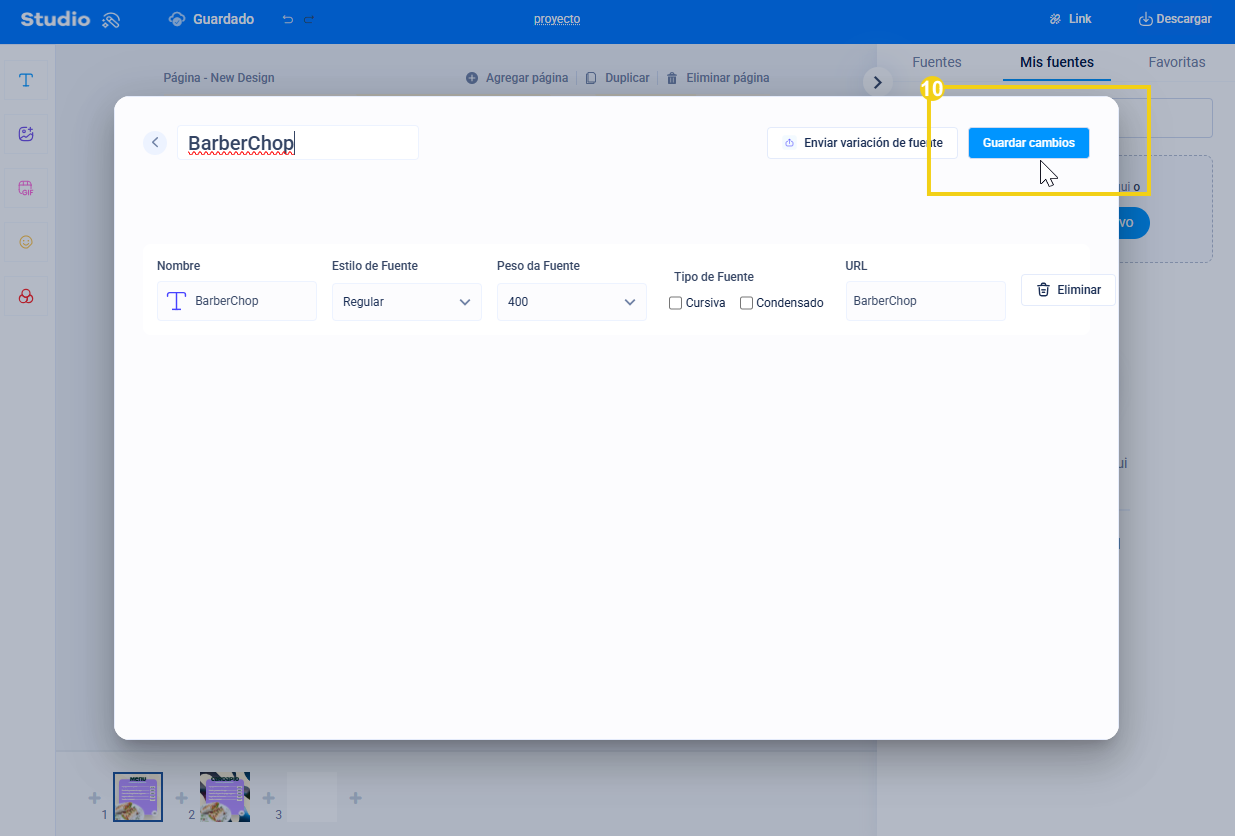Click Eliminar página option
The height and width of the screenshot is (836, 1235).
pos(718,78)
